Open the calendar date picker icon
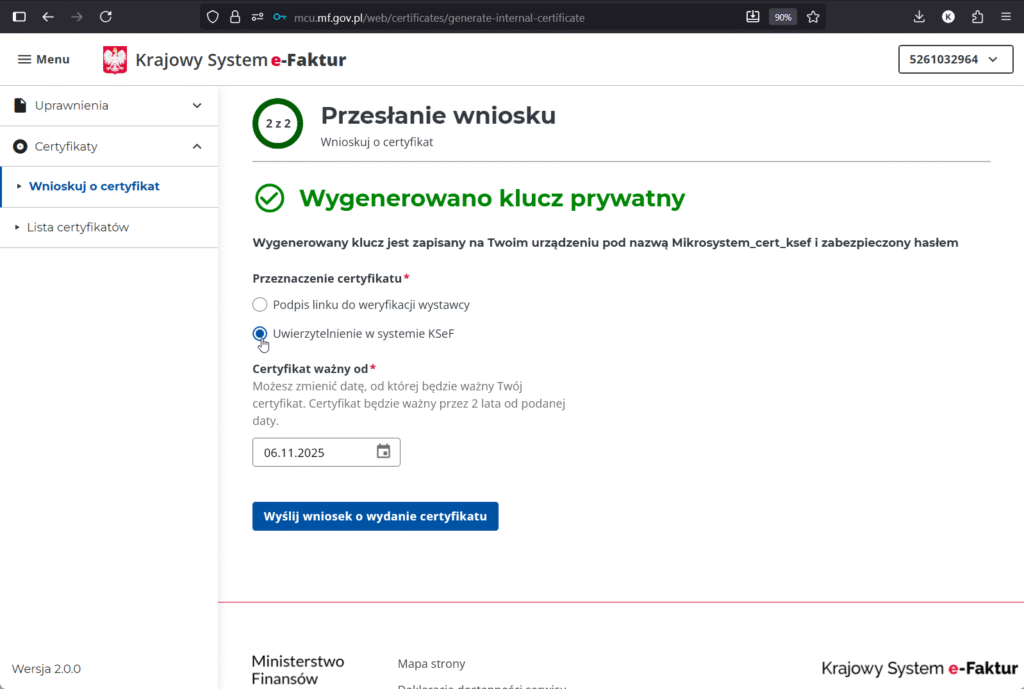The width and height of the screenshot is (1024, 689). [x=383, y=452]
